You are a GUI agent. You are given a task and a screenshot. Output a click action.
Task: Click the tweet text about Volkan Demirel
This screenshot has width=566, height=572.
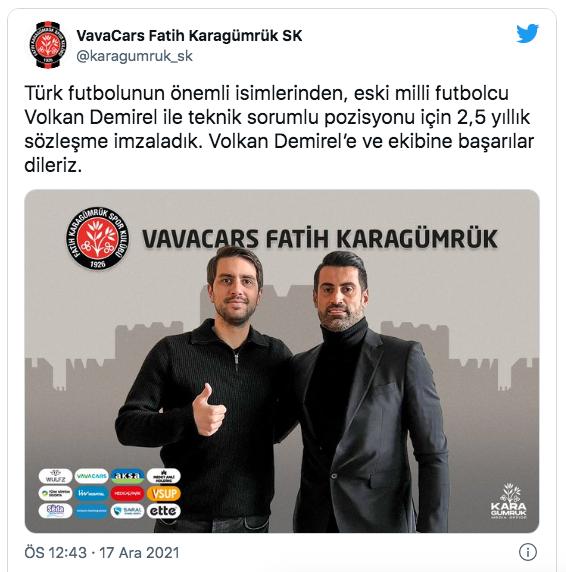tap(279, 129)
